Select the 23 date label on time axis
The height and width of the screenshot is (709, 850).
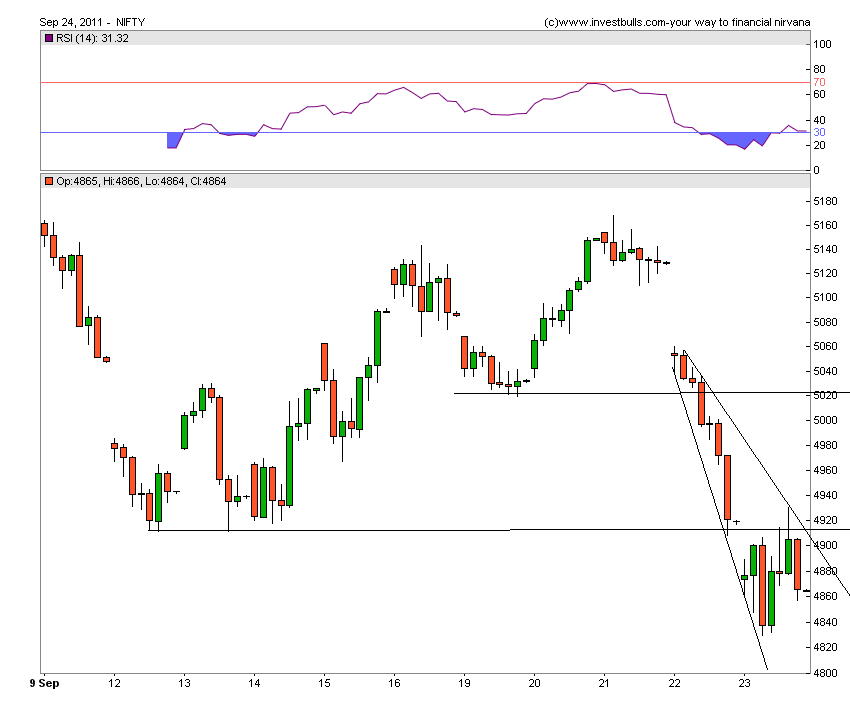744,683
